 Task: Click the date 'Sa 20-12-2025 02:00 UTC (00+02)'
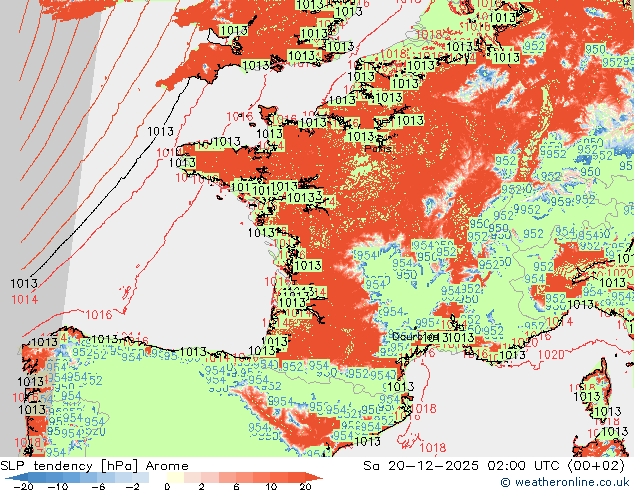(x=494, y=466)
